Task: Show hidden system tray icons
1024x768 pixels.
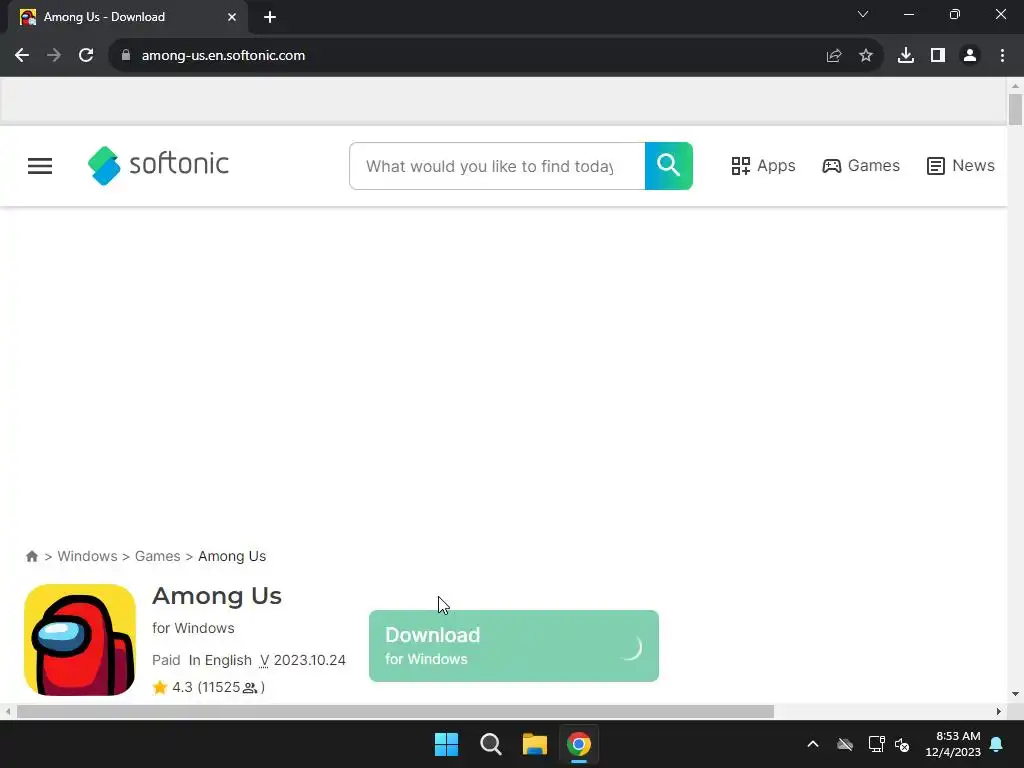Action: (813, 744)
